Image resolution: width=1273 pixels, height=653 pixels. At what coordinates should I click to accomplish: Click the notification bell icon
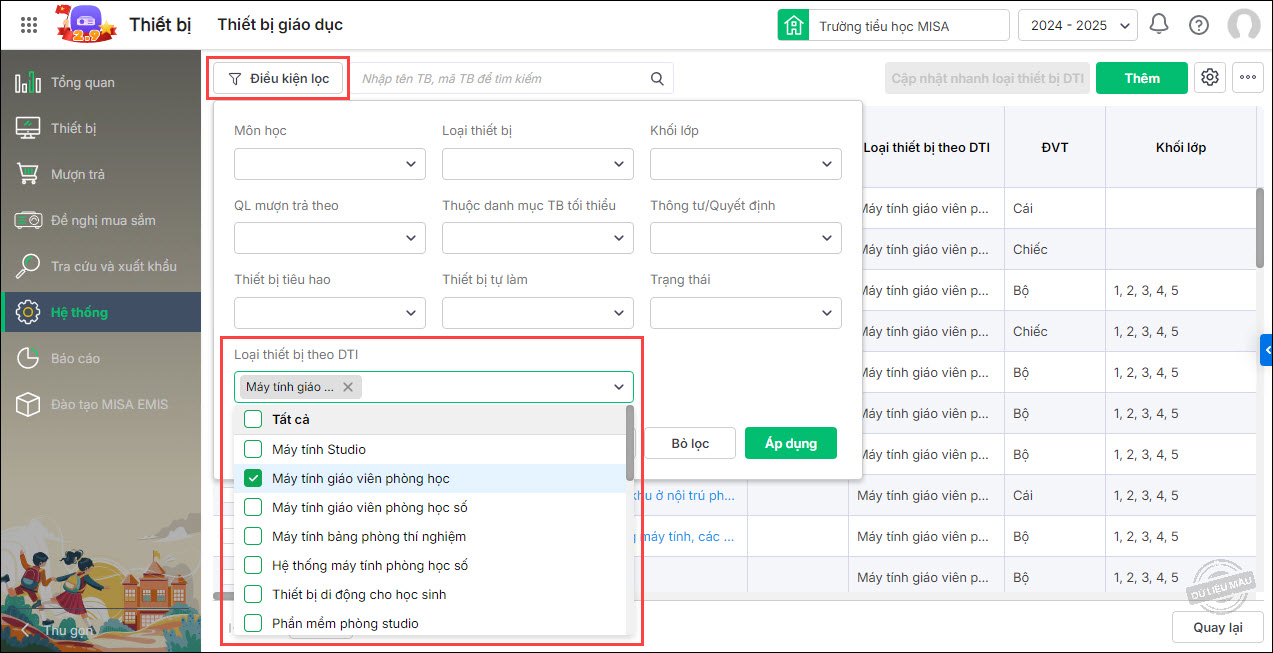1159,25
